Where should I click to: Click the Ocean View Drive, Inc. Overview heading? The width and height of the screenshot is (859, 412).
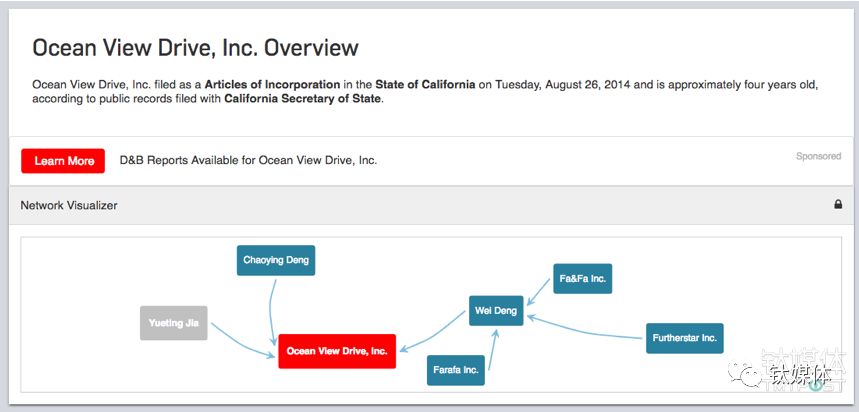click(196, 48)
